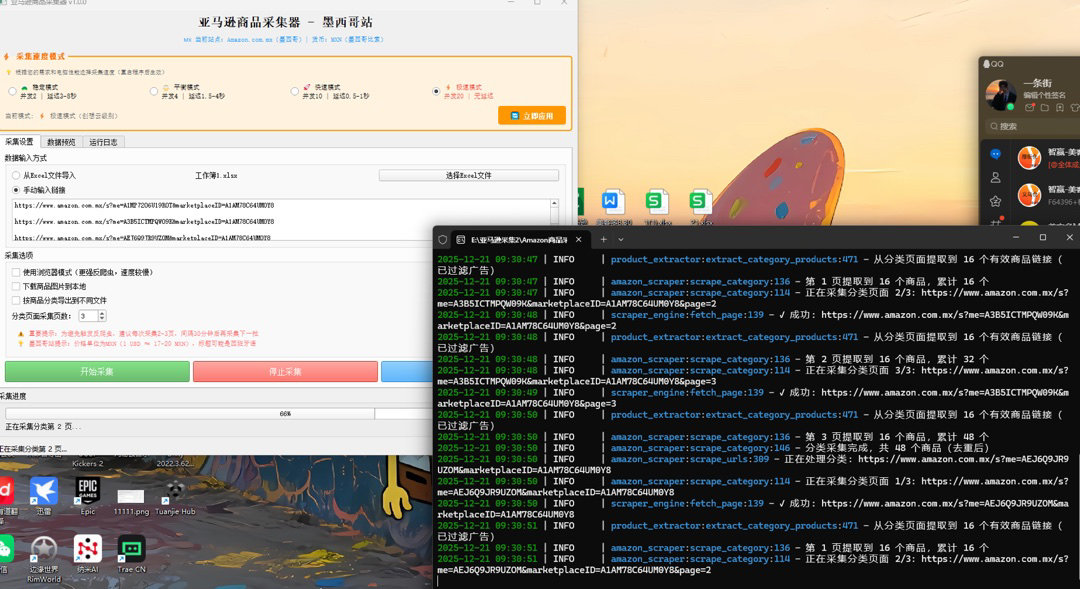Open first 智赢 group chat avatar in QQ
This screenshot has width=1080, height=589.
tap(1029, 158)
